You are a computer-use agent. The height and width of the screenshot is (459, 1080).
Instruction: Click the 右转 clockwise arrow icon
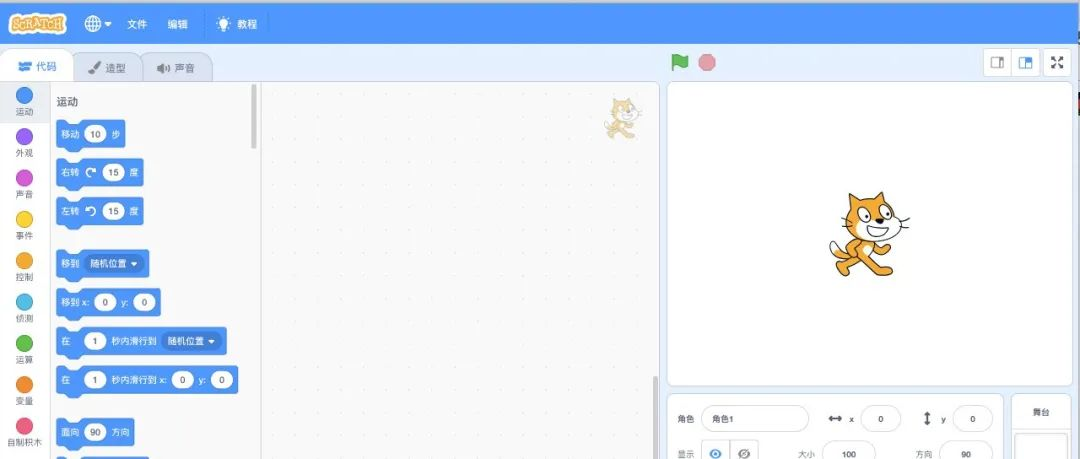pyautogui.click(x=91, y=172)
